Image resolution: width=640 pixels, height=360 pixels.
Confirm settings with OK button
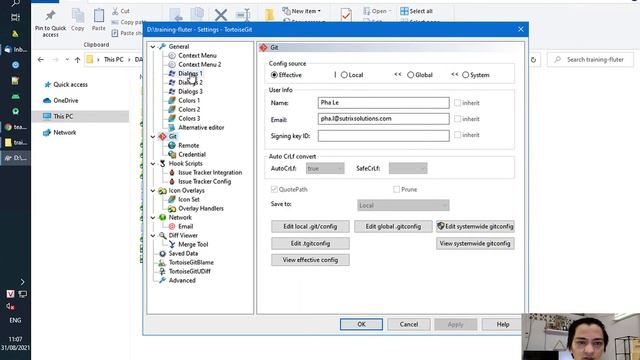tap(362, 324)
